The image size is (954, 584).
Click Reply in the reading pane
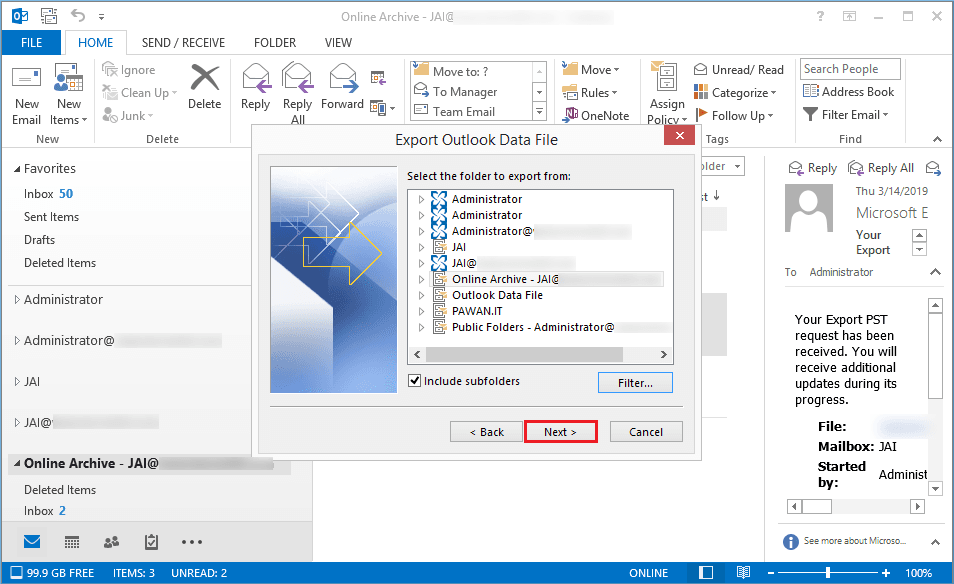(813, 168)
